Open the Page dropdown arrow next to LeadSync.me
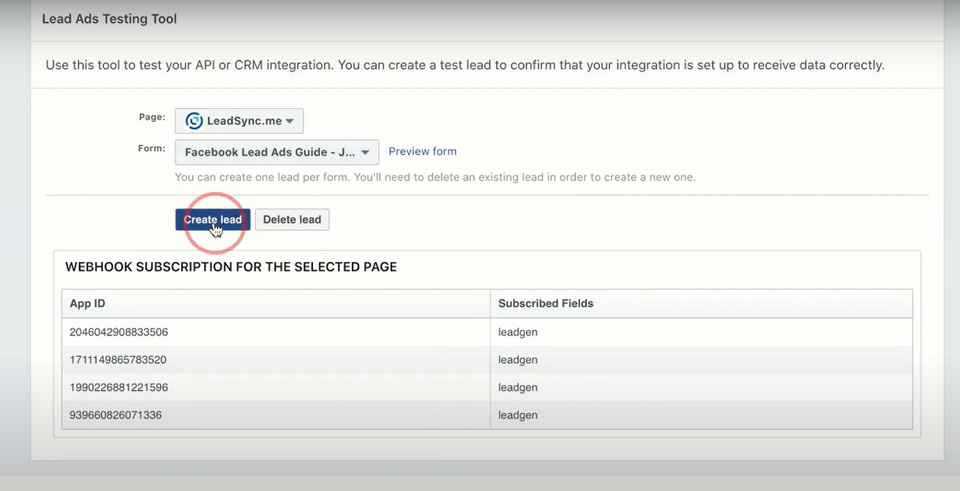This screenshot has height=491, width=960. [289, 122]
